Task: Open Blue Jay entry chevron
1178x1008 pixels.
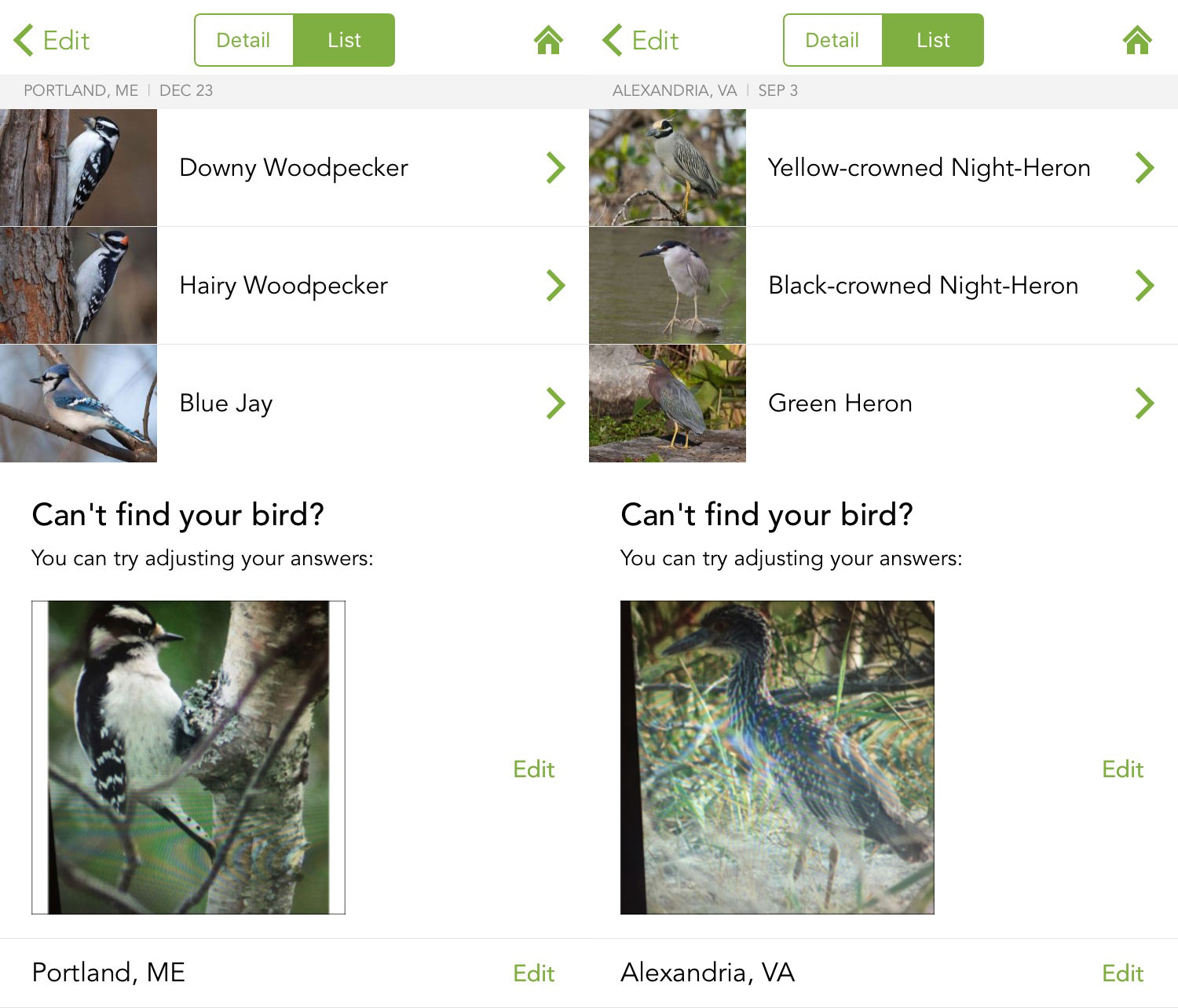Action: 556,403
